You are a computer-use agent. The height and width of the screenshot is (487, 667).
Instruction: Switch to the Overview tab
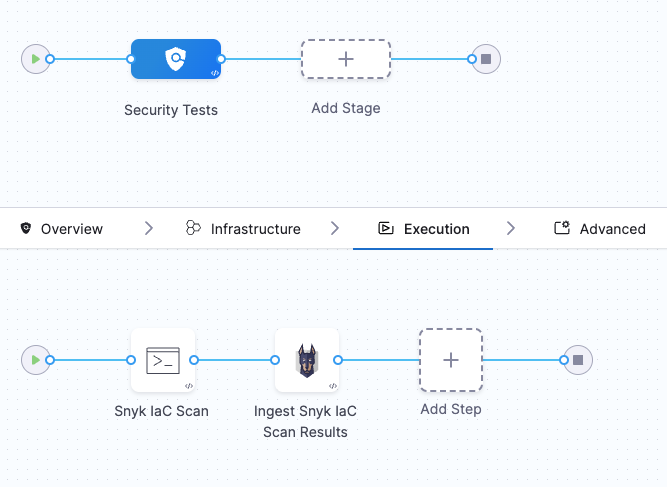click(62, 229)
